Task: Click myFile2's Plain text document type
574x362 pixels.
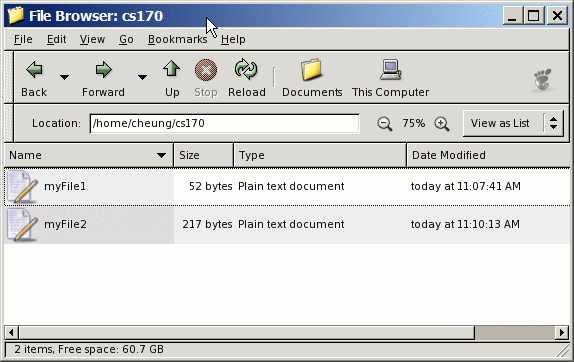Action: (291, 224)
